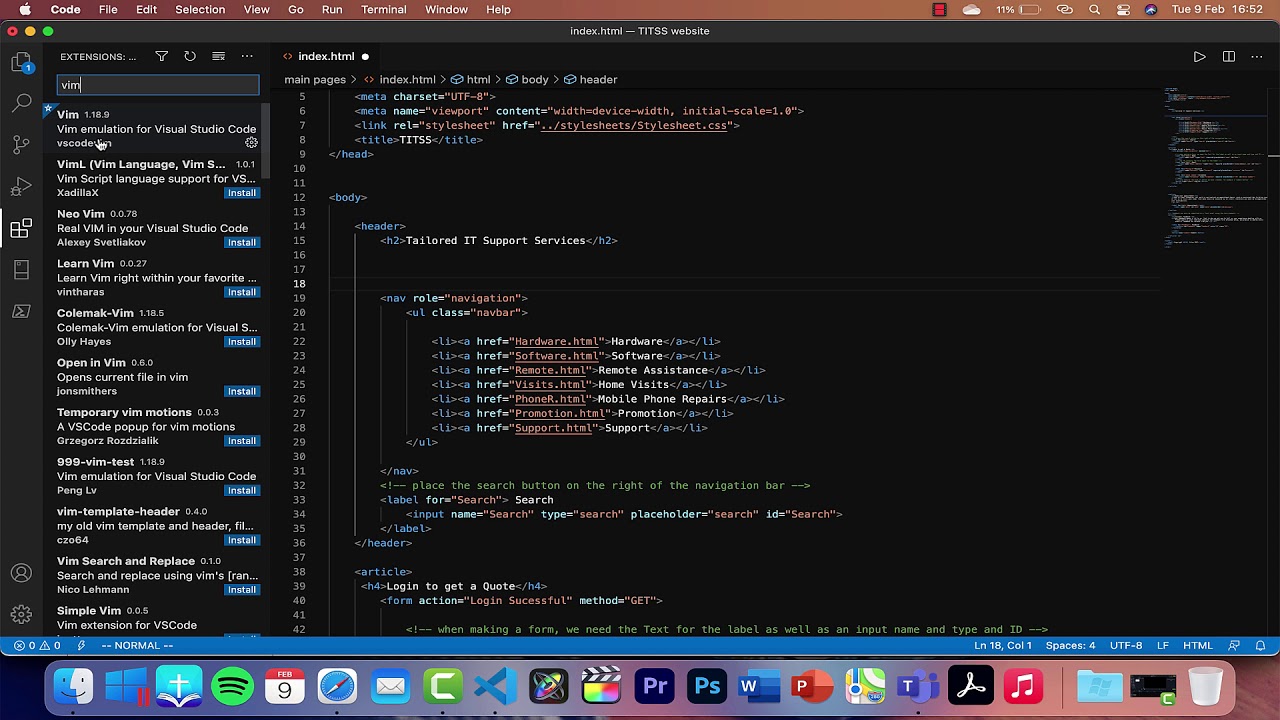Open Photoshop from the Dock
This screenshot has height=720, width=1280.
(707, 687)
